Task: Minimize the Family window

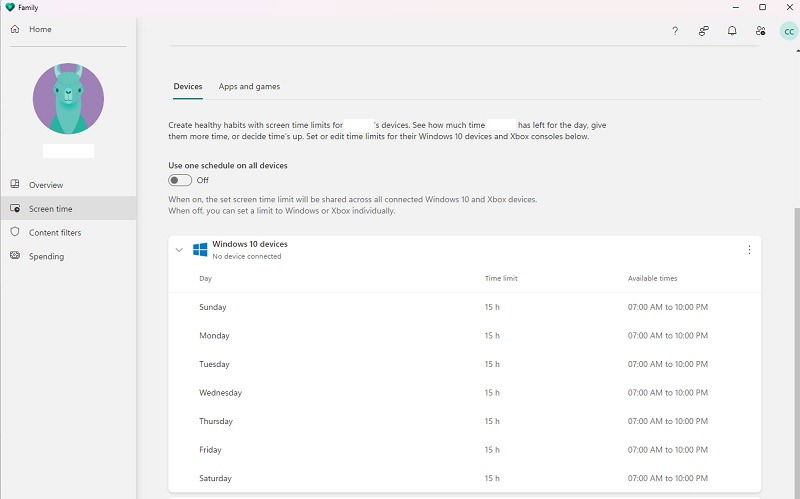Action: coord(735,7)
